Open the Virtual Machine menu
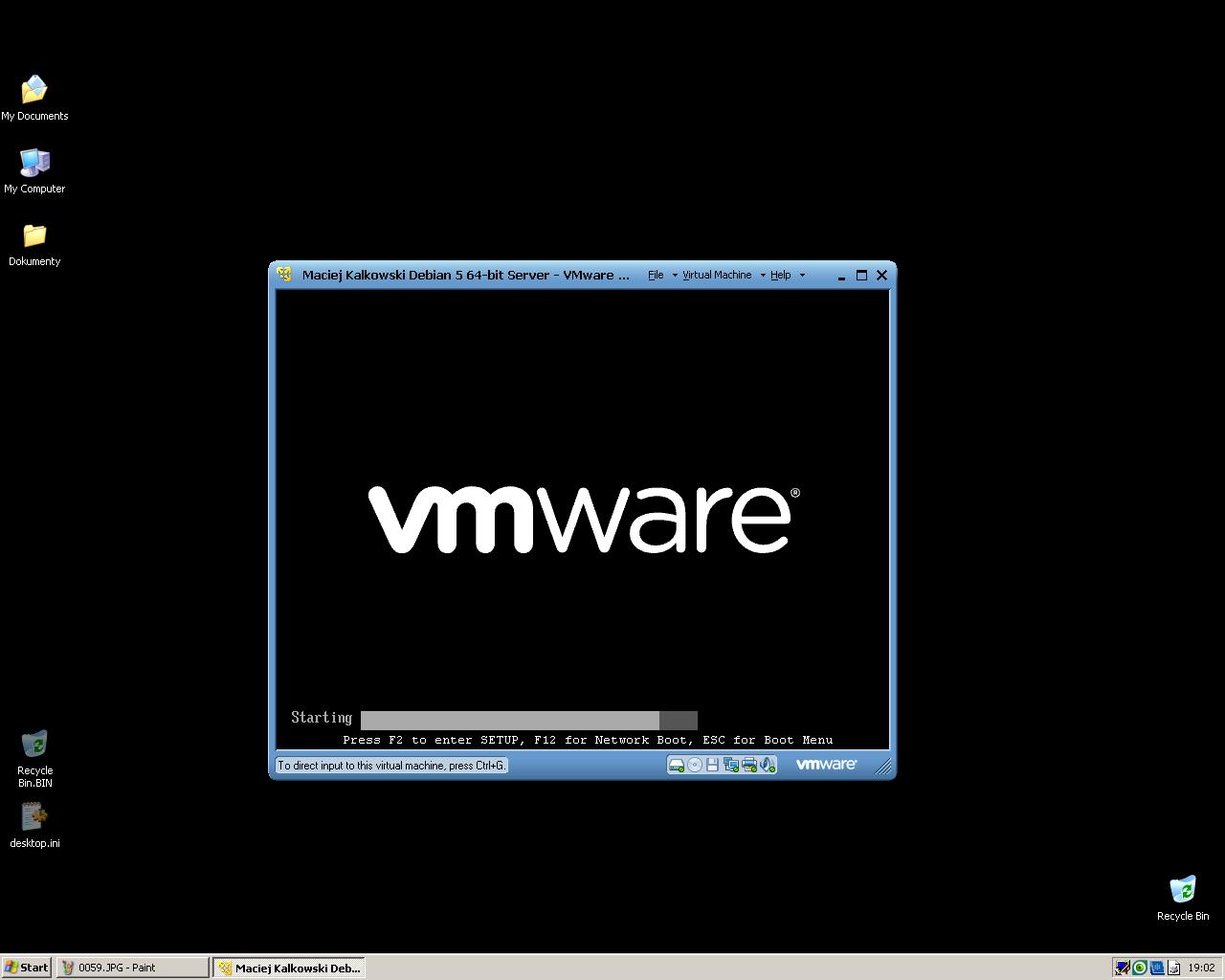 pyautogui.click(x=717, y=275)
